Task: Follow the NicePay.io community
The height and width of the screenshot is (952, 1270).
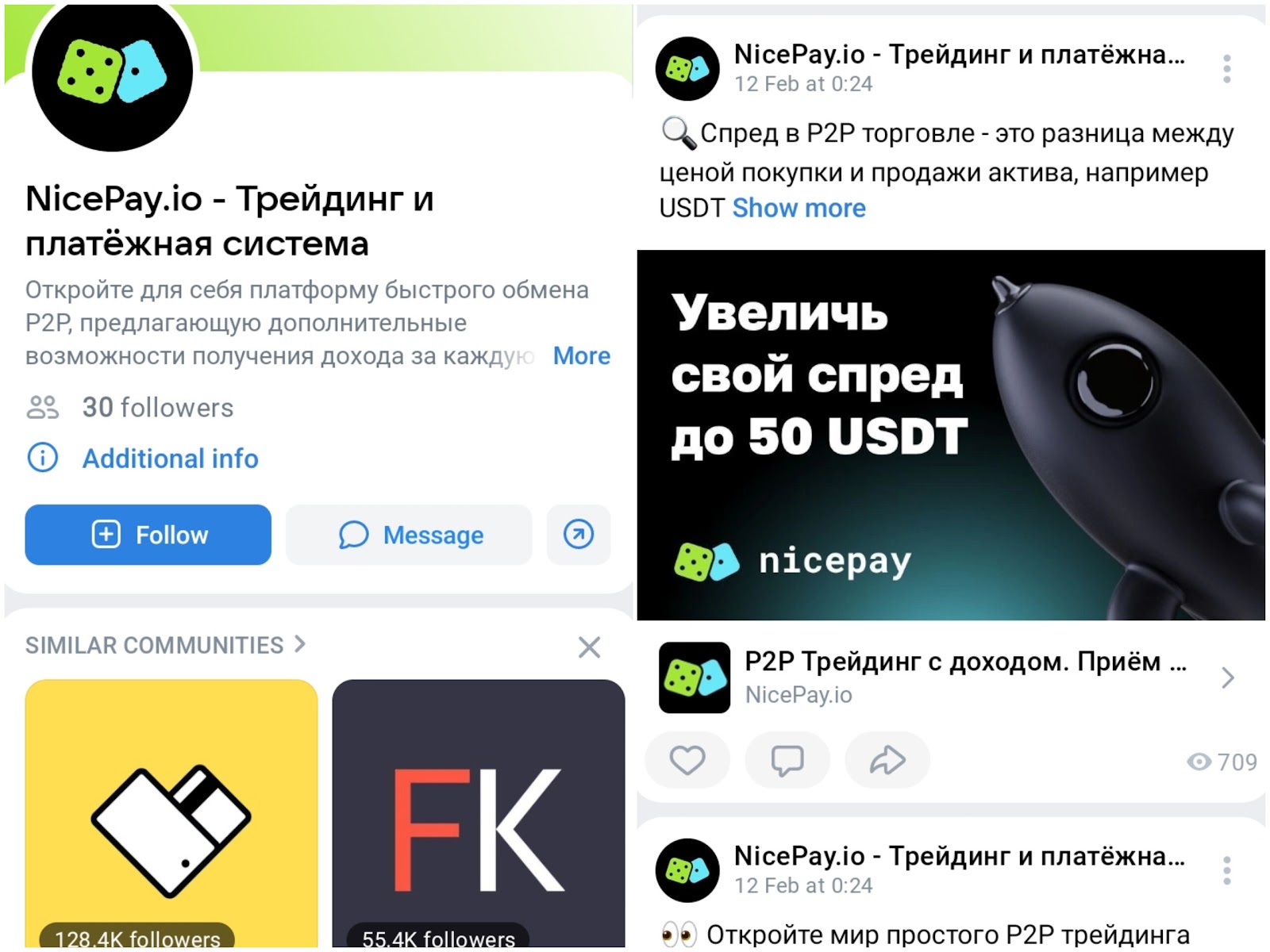Action: coord(148,534)
